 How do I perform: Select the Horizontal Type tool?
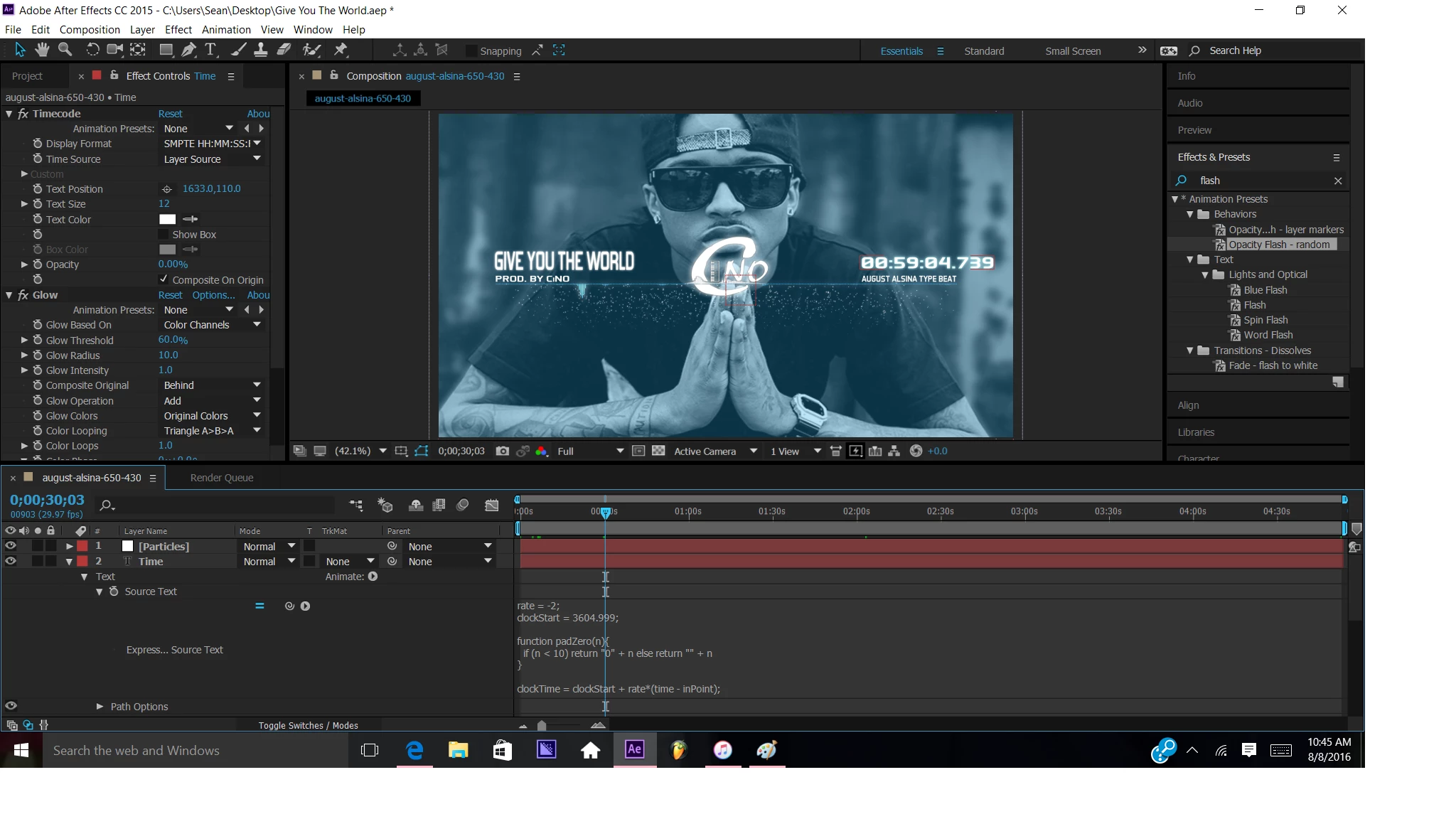tap(210, 50)
